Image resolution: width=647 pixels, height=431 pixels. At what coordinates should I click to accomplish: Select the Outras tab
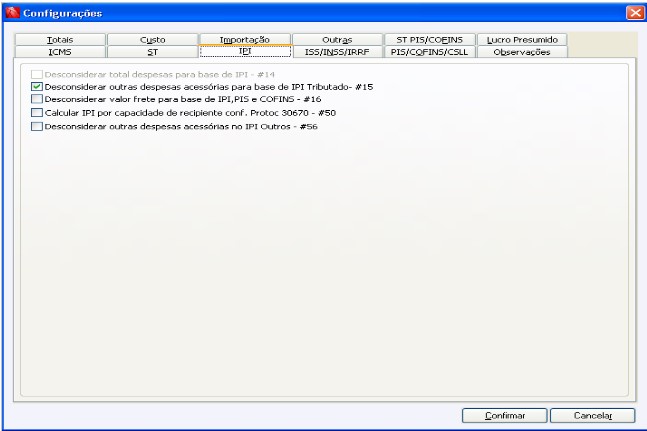pos(338,40)
